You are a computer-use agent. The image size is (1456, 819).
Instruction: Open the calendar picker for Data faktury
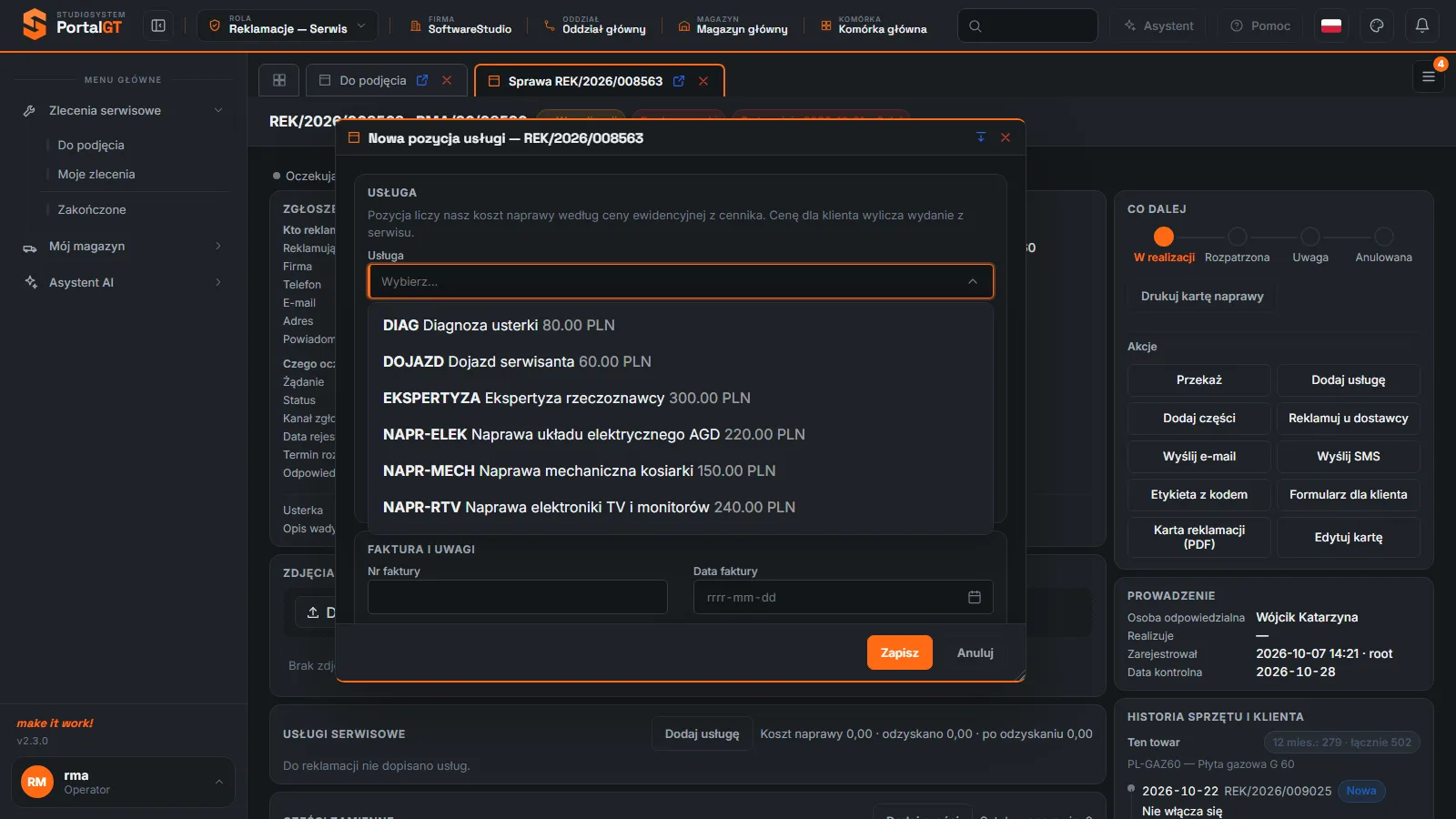point(975,597)
